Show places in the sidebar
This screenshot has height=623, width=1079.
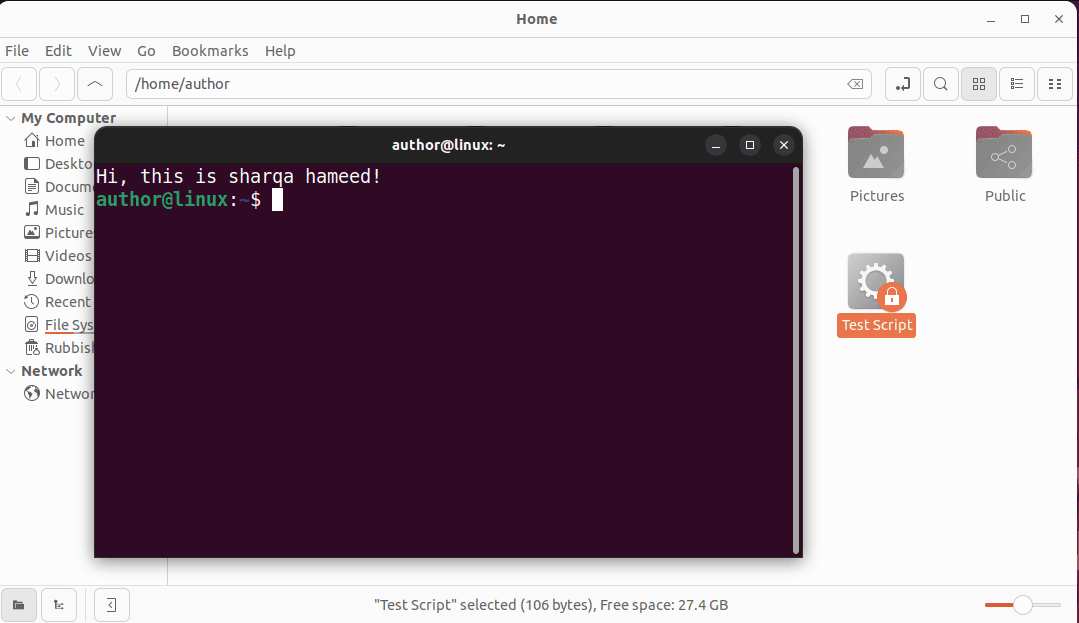19,605
